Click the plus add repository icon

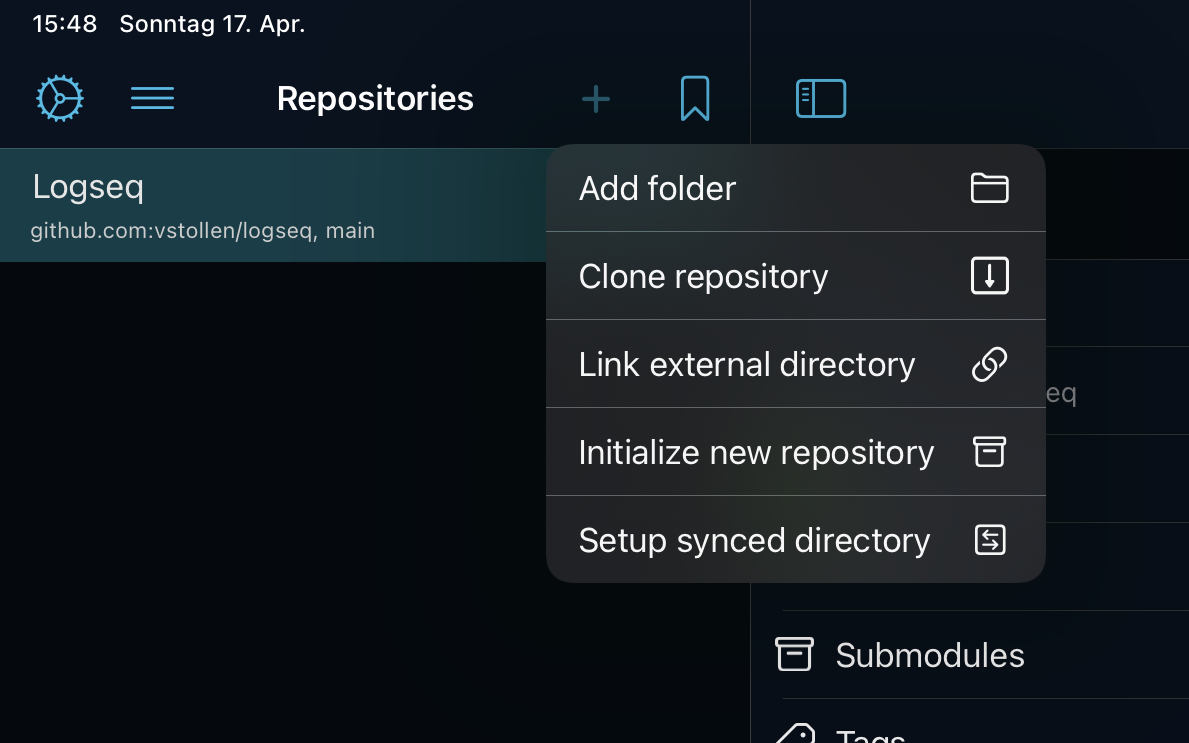[x=596, y=99]
